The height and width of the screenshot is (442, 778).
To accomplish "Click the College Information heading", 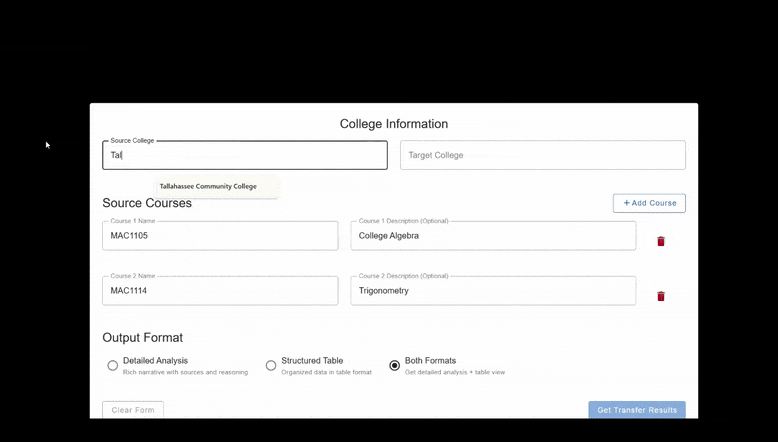I will [394, 124].
